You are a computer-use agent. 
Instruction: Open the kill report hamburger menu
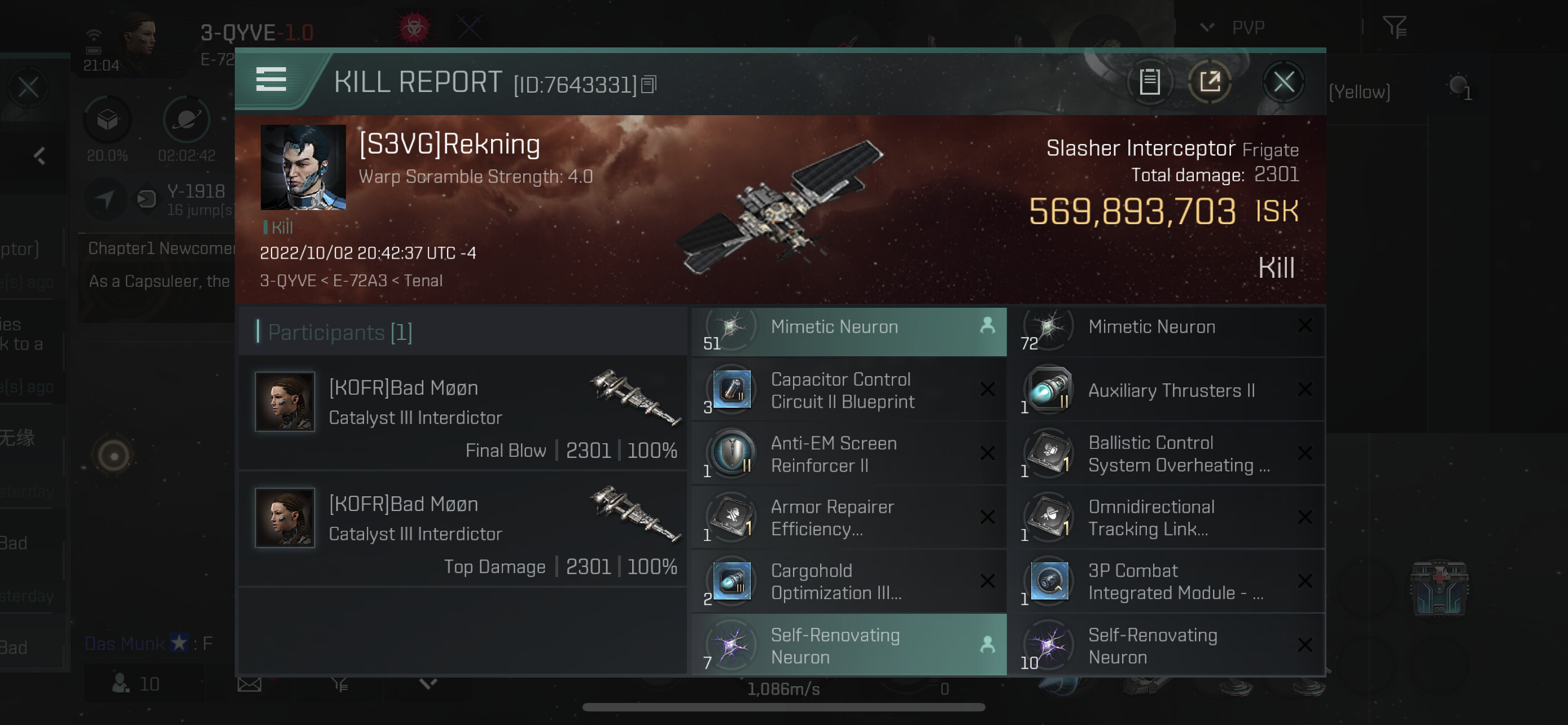coord(271,80)
